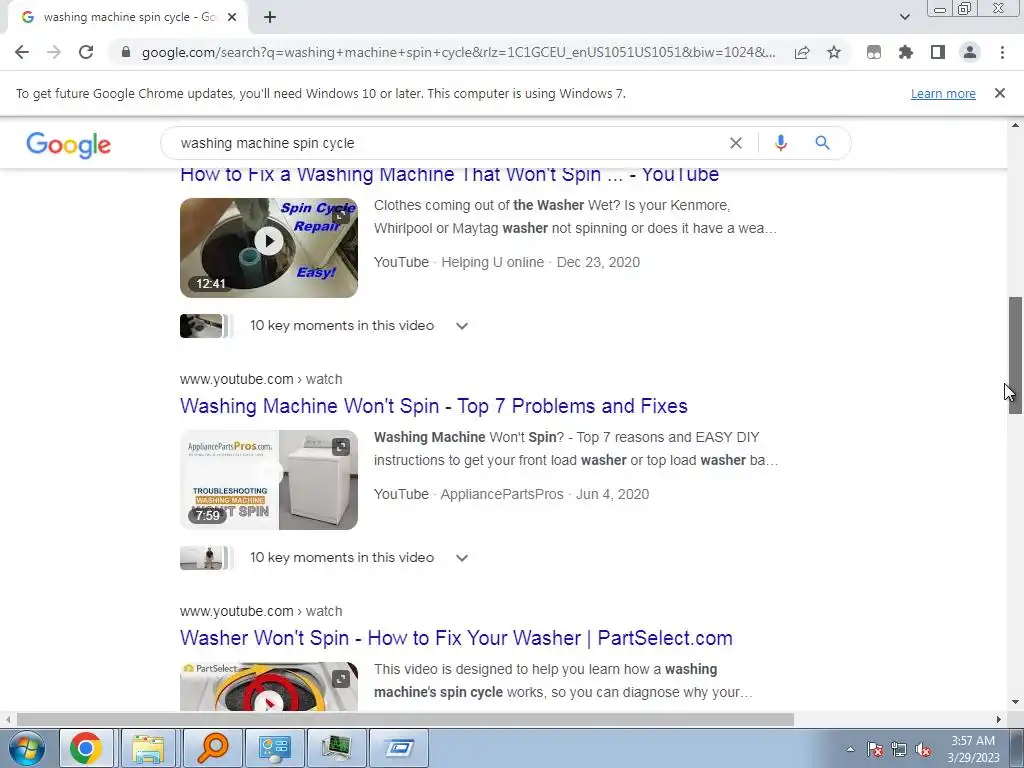Click the vertical scrollbar thumb
1024x768 pixels.
1015,355
